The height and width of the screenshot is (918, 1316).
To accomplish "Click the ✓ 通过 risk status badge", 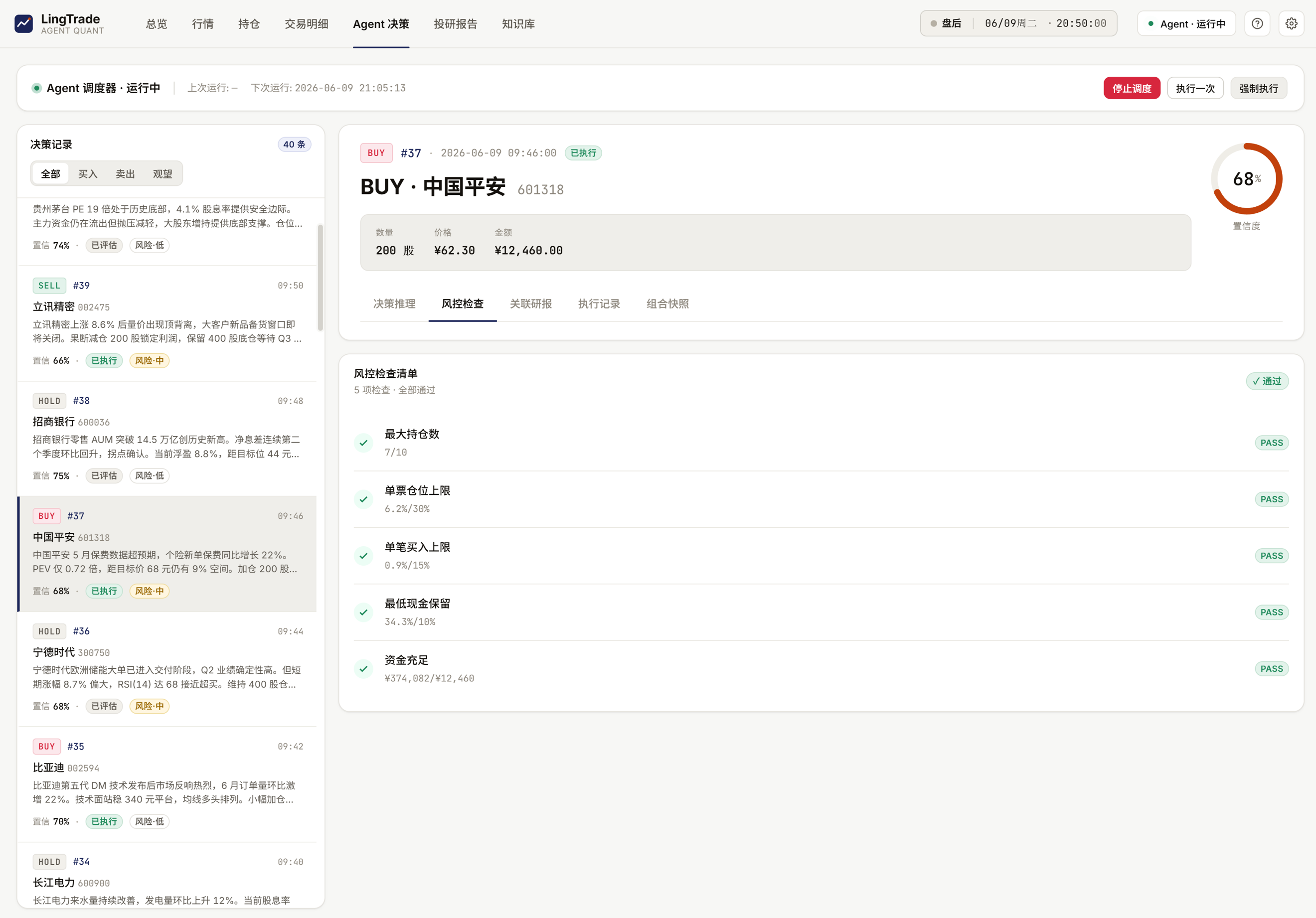I will click(x=1267, y=381).
